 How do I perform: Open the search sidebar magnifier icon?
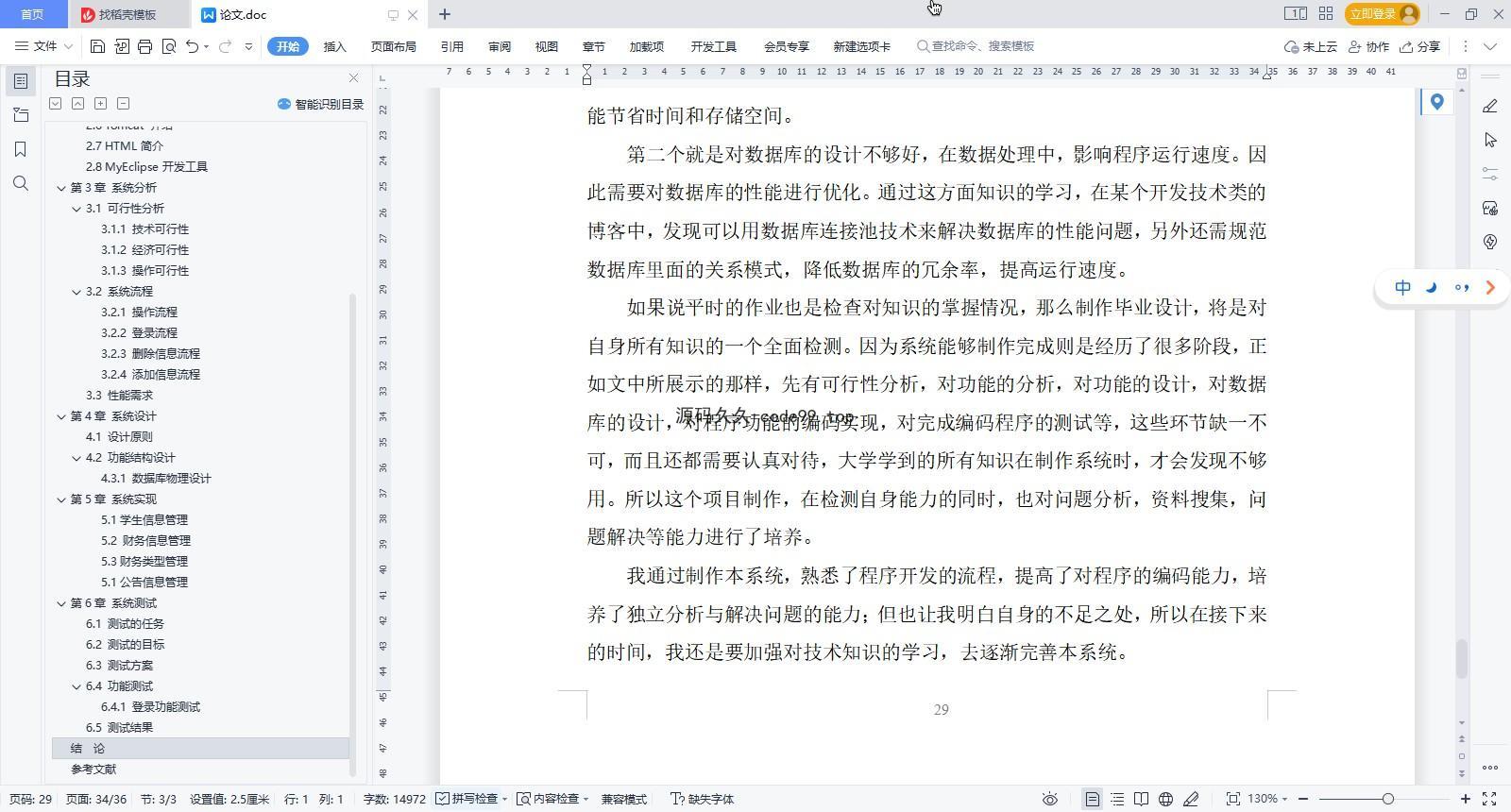20,183
